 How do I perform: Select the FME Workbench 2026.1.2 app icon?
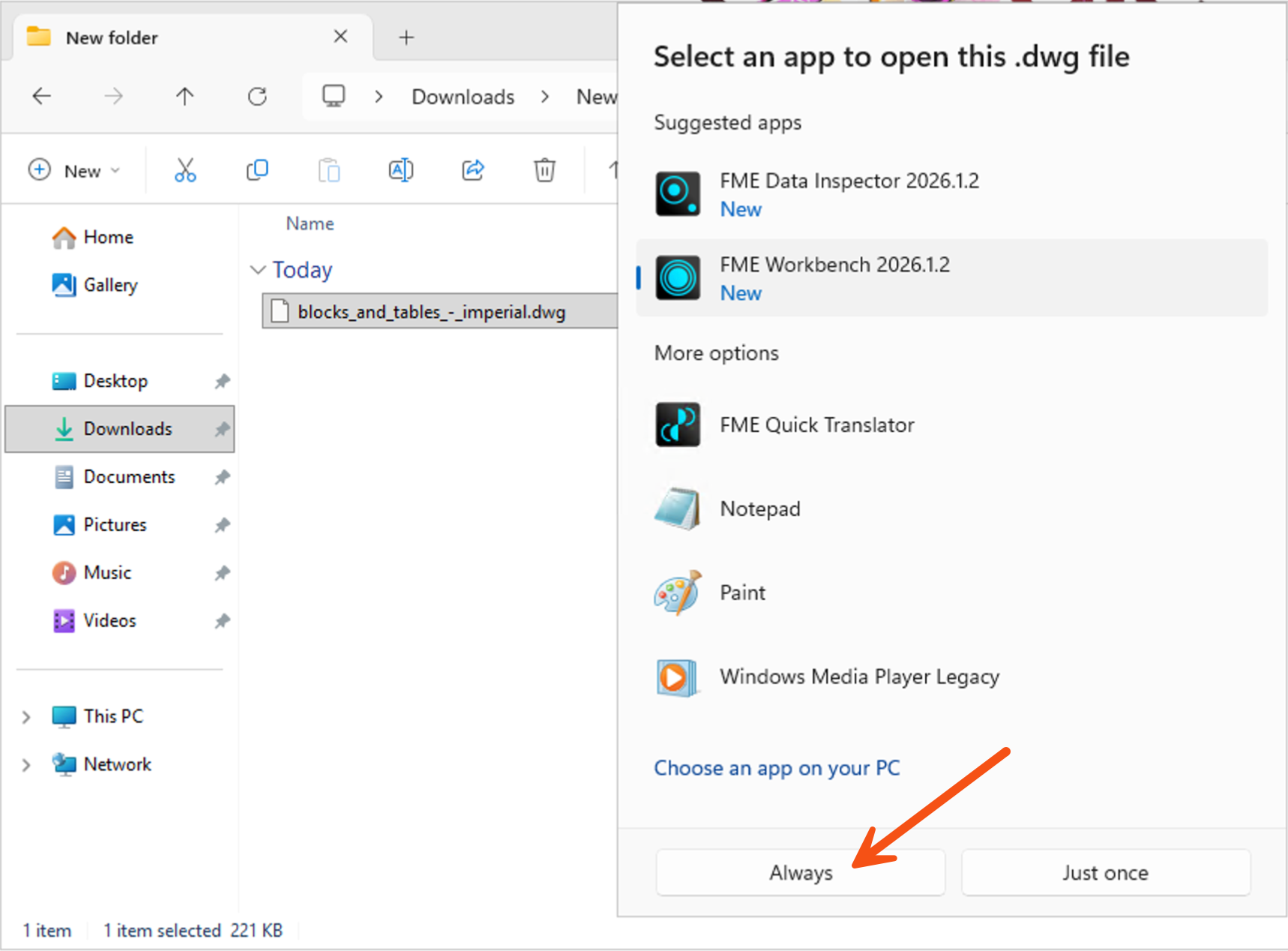(678, 277)
